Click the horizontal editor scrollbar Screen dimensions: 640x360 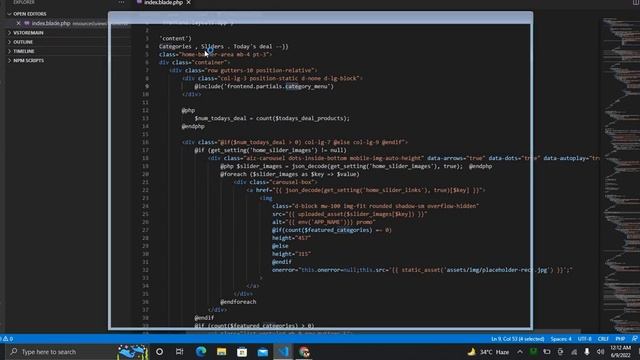[383, 332]
